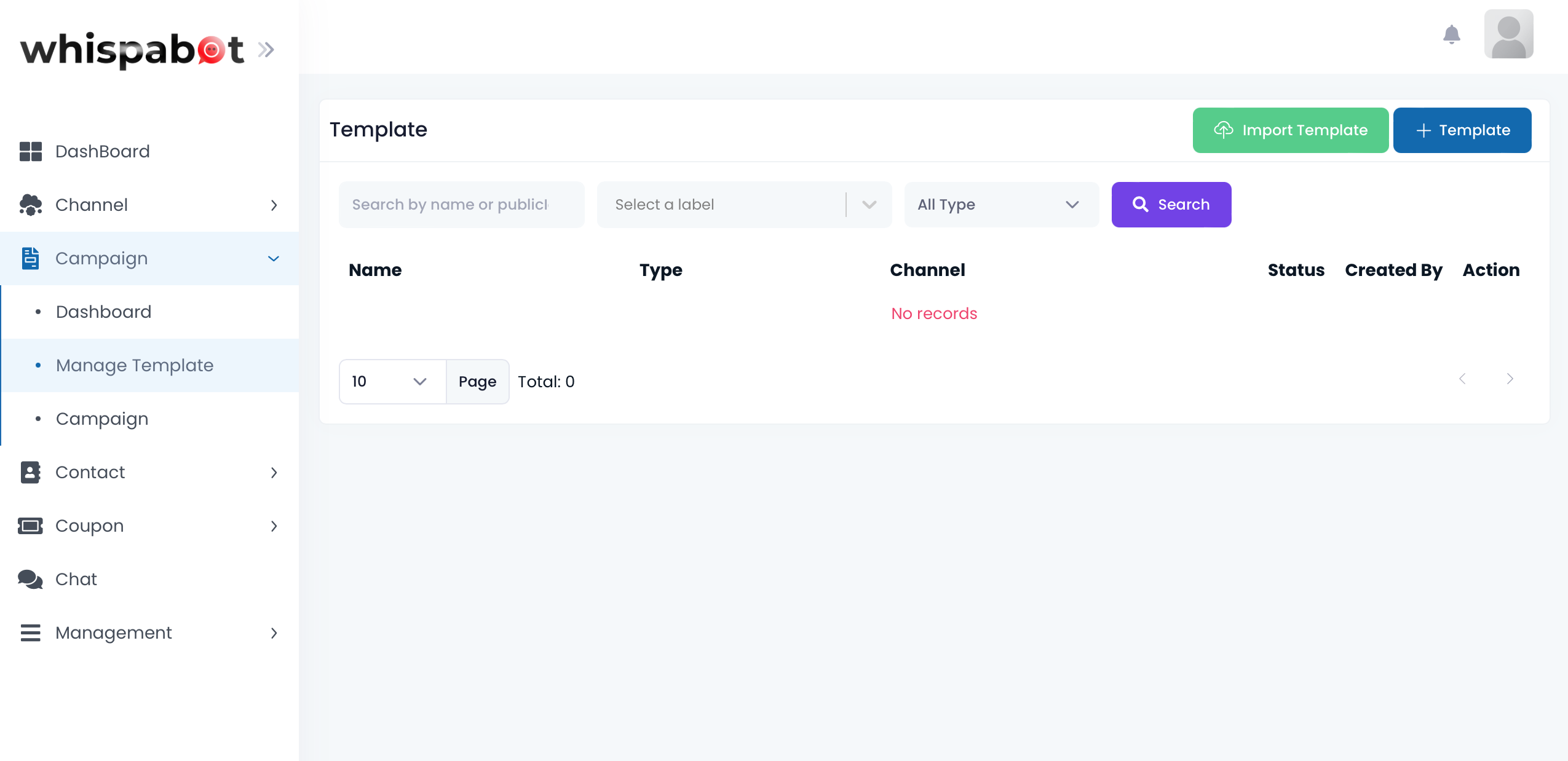Open DashBoard menu item
This screenshot has height=761, width=1568.
[x=149, y=151]
